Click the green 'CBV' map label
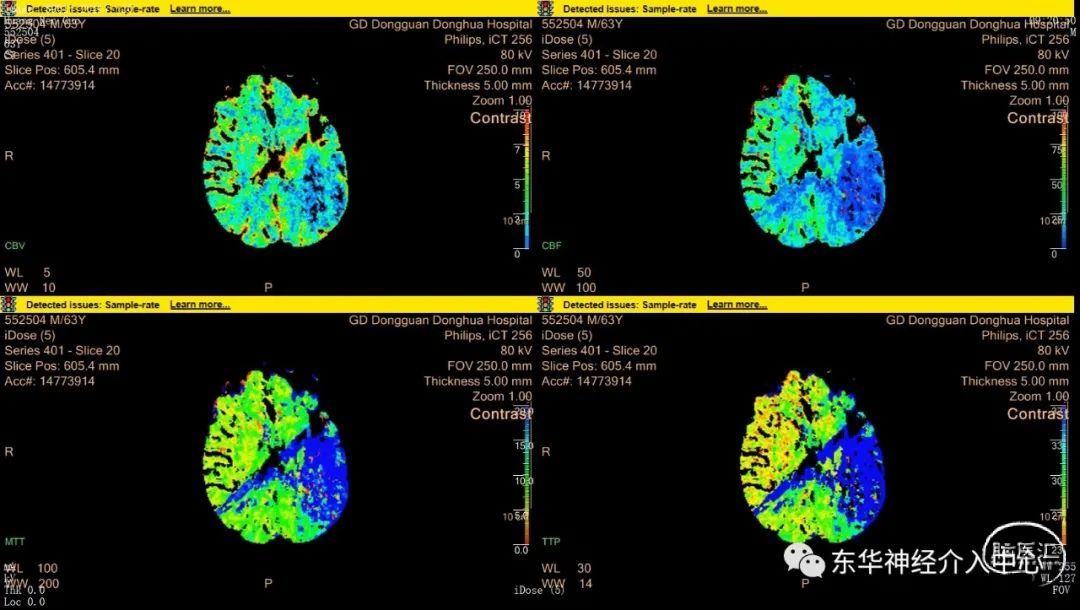Viewport: 1080px width, 610px height. pos(14,246)
